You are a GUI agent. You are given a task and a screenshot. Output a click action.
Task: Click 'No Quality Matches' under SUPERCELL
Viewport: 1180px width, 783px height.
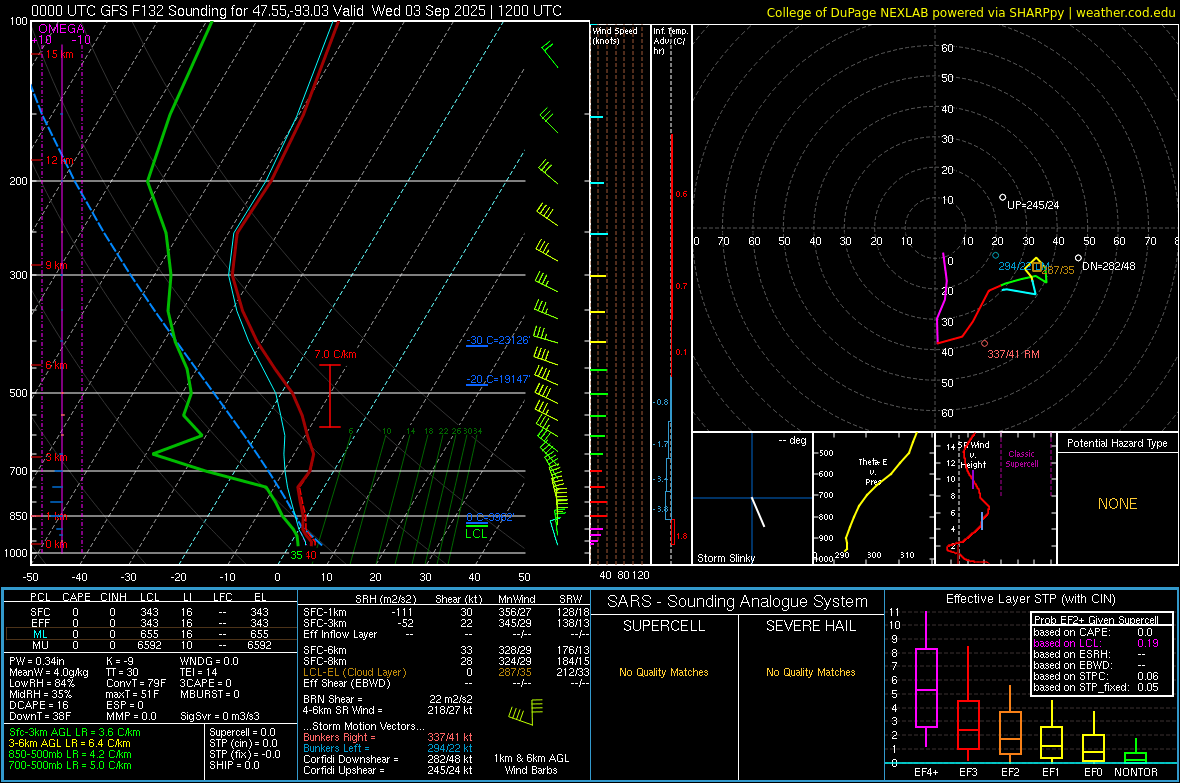click(664, 672)
